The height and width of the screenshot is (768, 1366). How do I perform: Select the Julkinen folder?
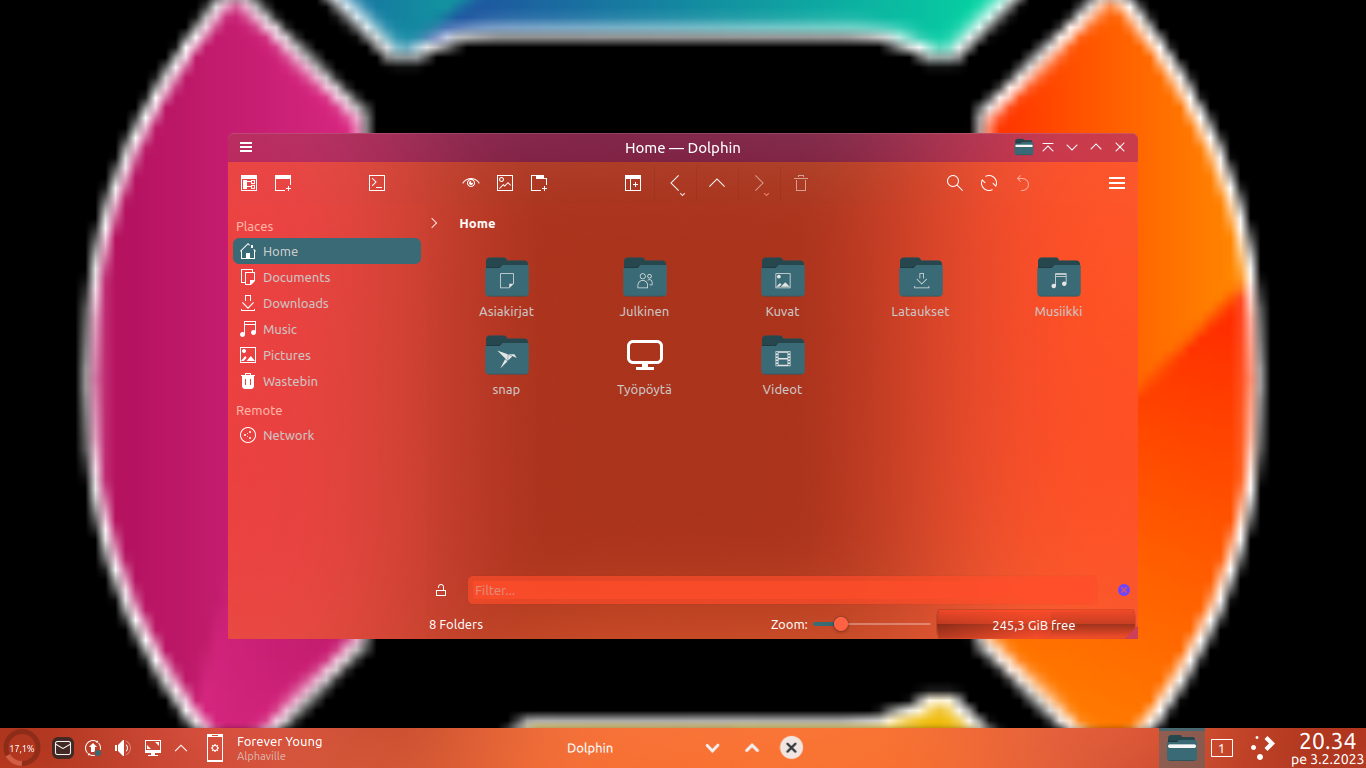click(644, 287)
